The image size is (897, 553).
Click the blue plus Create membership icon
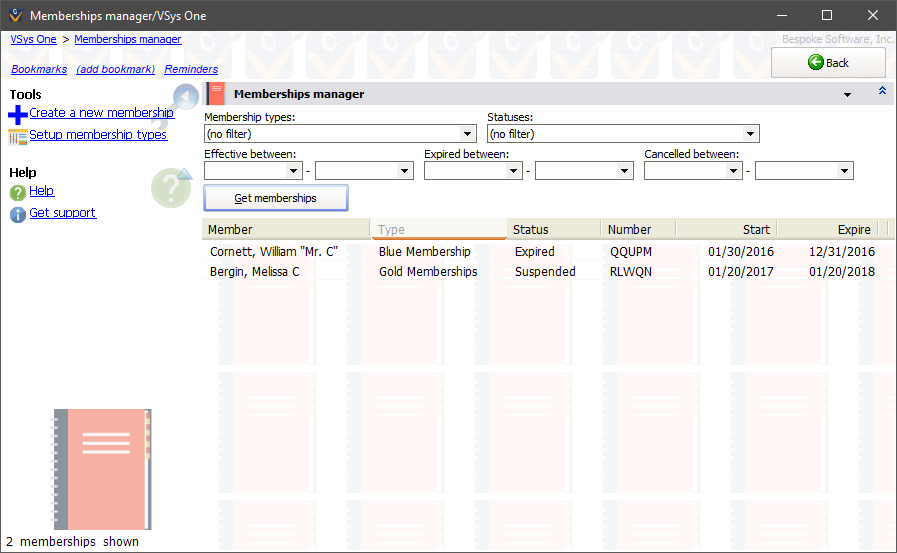pos(17,114)
